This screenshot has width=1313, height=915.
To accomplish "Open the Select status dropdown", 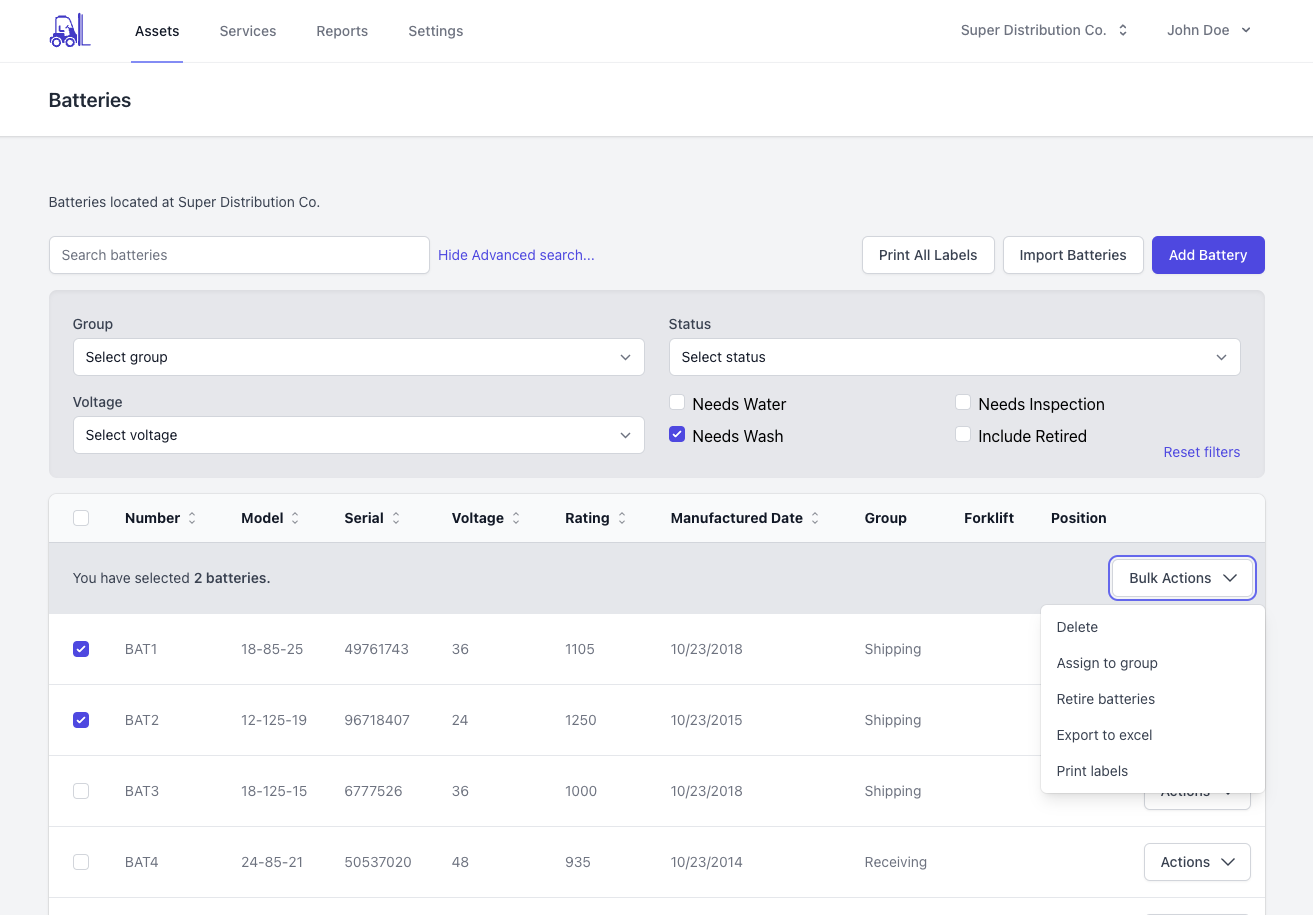I will pyautogui.click(x=954, y=357).
